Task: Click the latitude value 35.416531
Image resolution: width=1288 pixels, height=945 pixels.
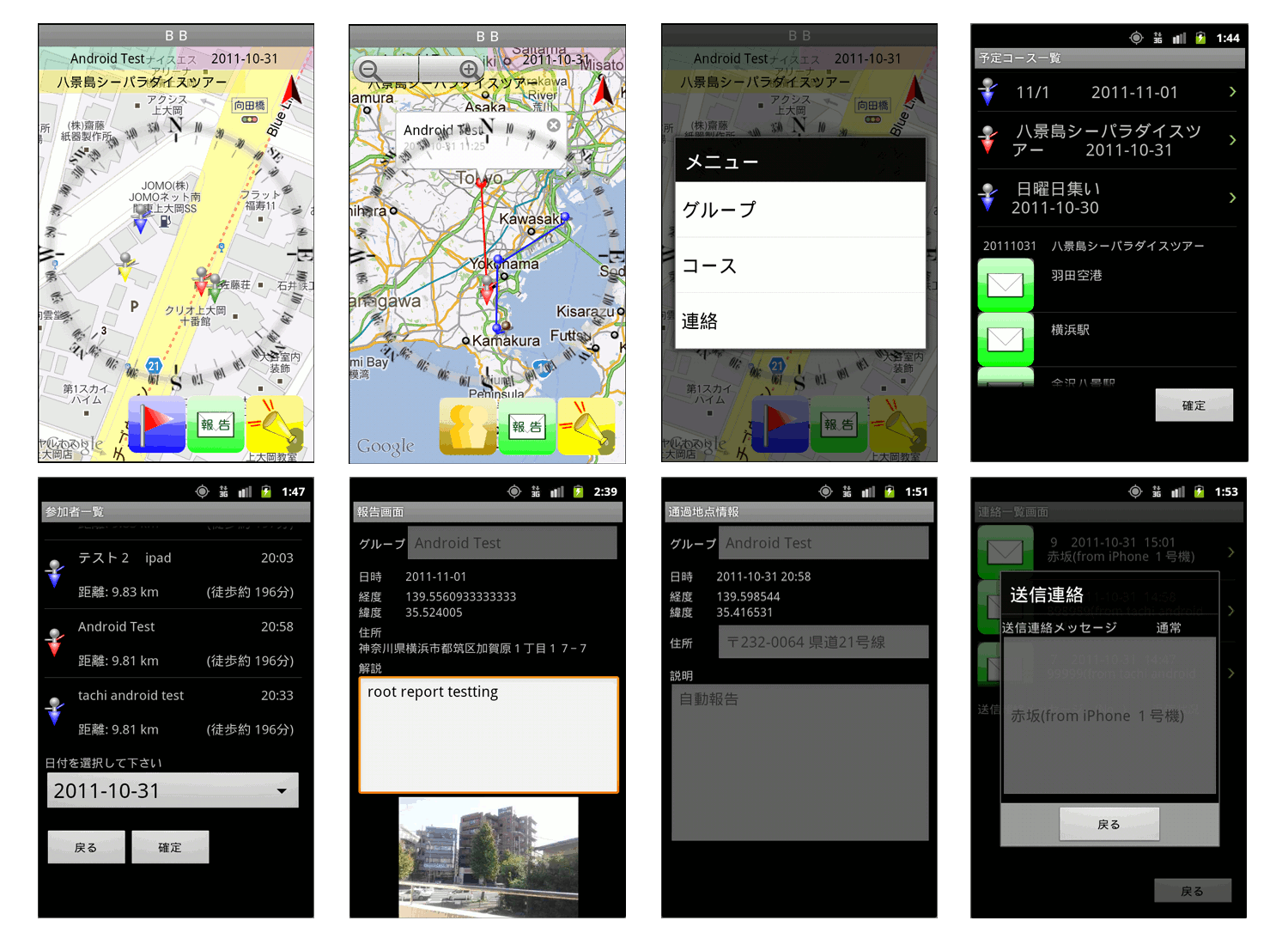Action: (744, 613)
